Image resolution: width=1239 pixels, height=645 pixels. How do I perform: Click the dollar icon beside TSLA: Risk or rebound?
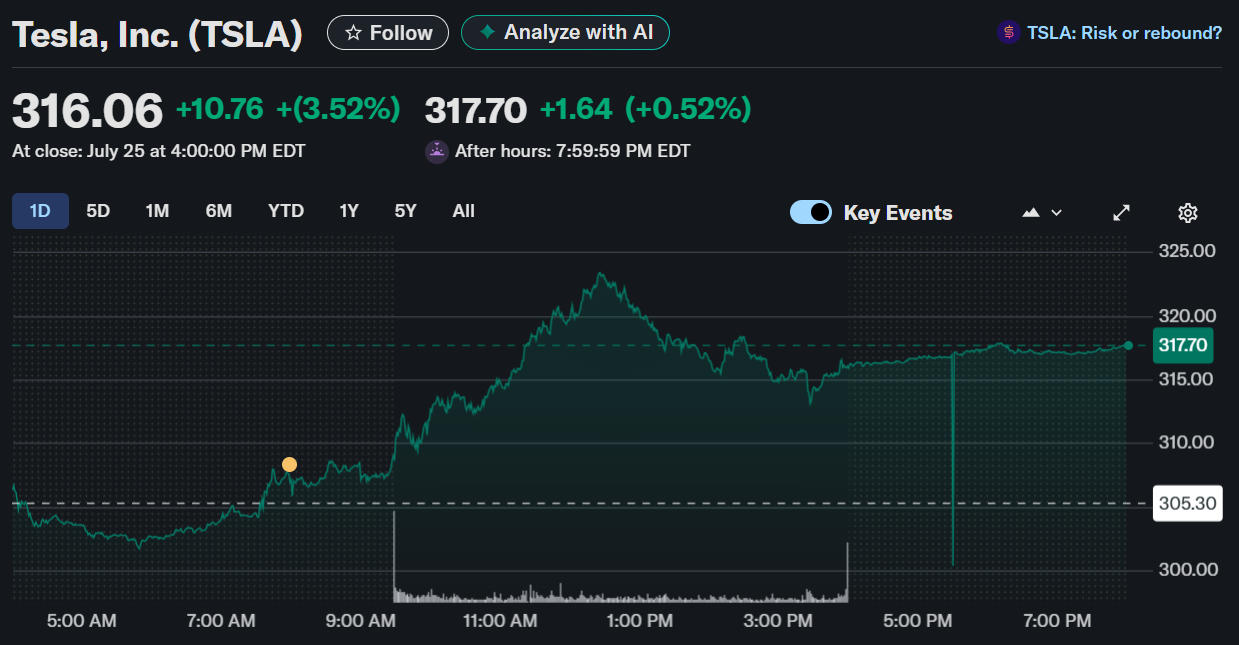coord(1009,33)
